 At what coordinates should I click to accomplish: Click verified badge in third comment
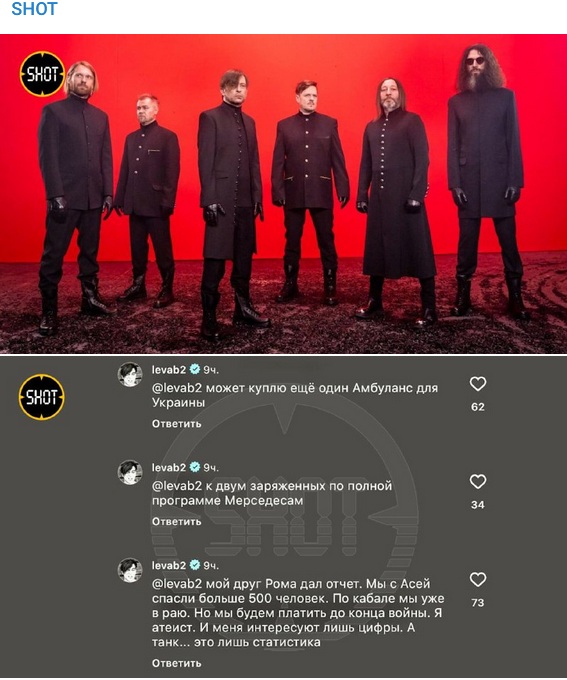coord(195,565)
